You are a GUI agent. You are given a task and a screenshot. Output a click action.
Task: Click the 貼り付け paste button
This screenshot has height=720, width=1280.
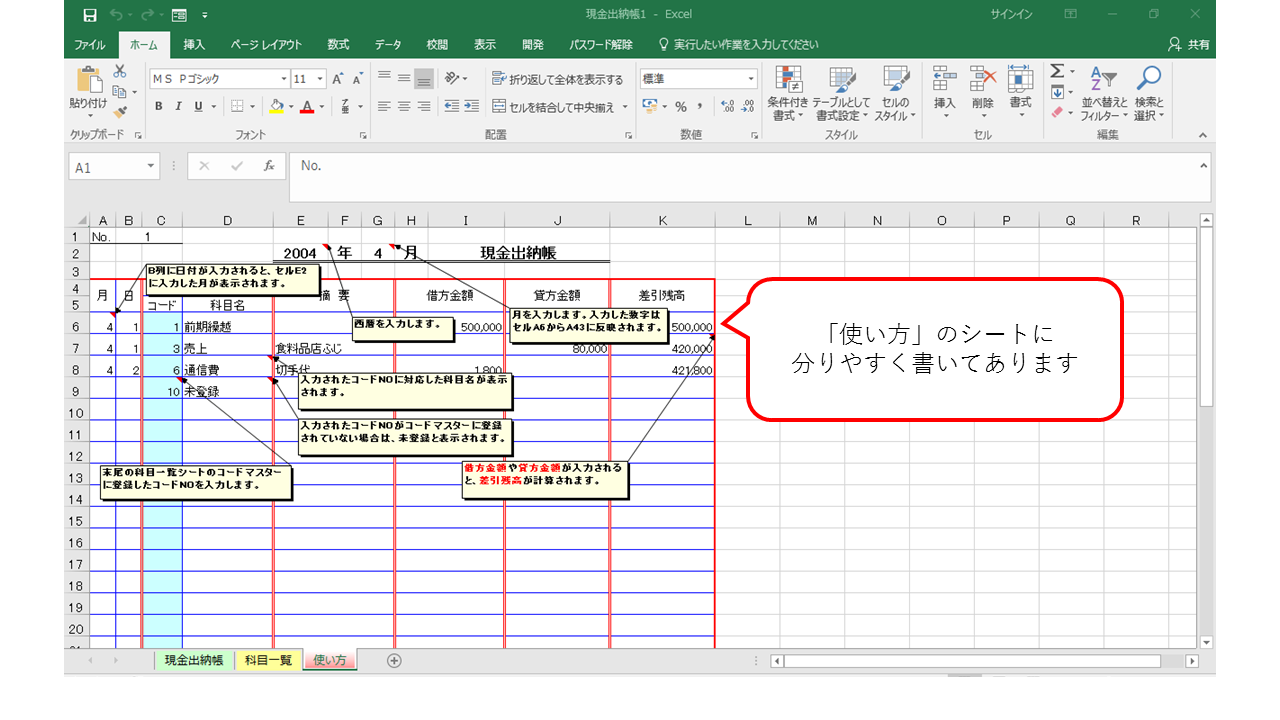pos(88,85)
